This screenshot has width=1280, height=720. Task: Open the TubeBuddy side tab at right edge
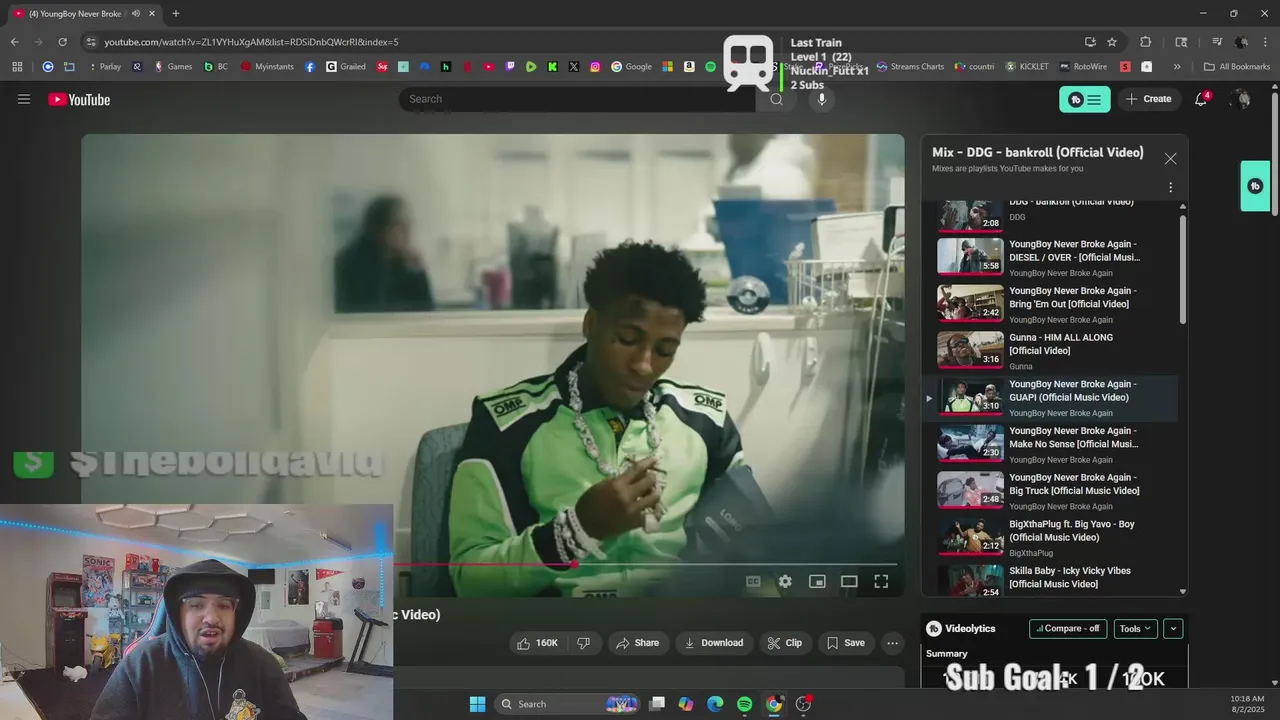[x=1255, y=186]
